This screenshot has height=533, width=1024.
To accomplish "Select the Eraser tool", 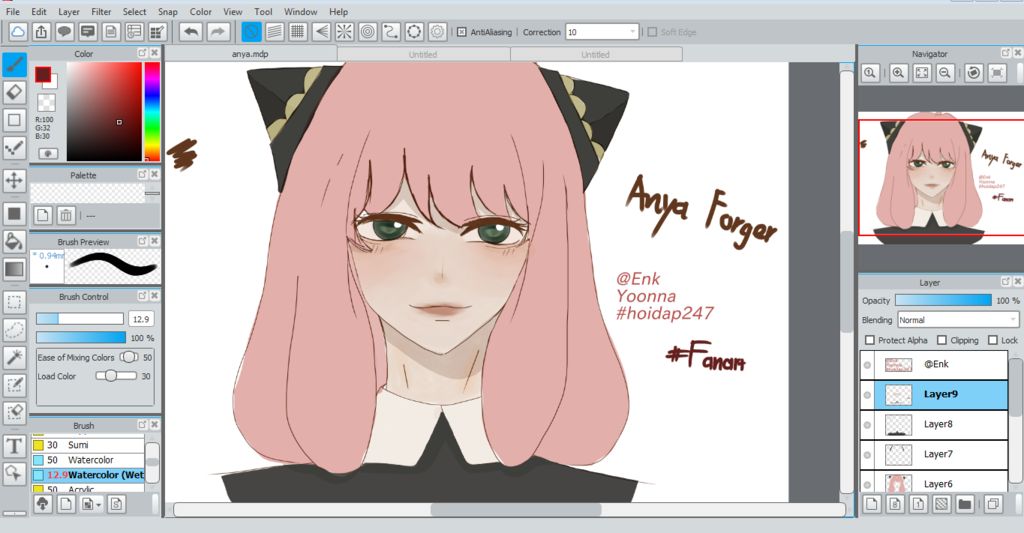I will coord(14,92).
